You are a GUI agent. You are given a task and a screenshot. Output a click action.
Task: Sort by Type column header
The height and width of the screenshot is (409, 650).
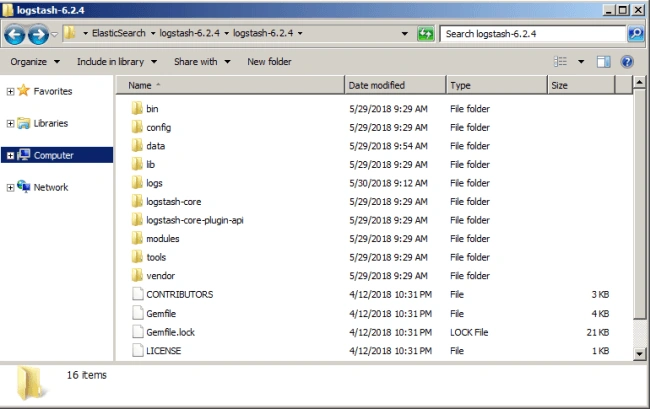pos(497,85)
